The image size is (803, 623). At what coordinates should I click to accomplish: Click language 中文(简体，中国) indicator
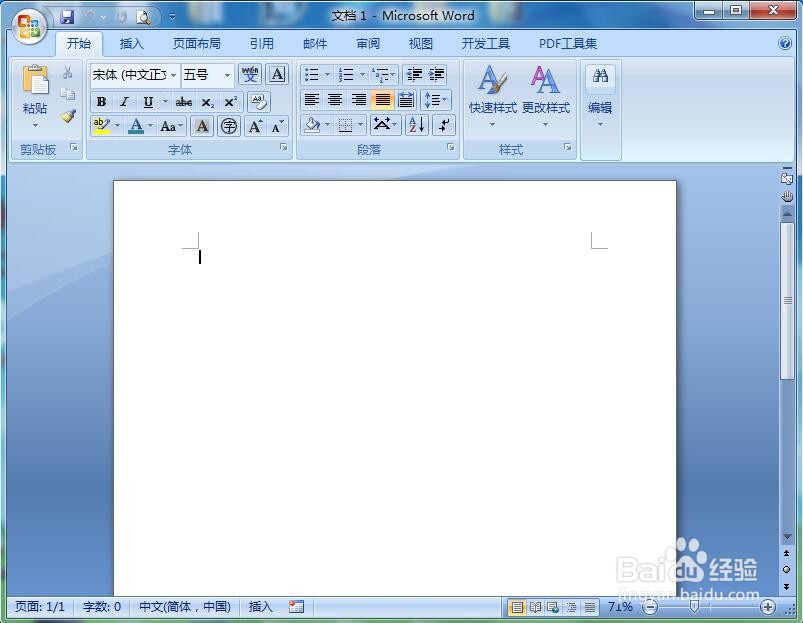point(185,607)
